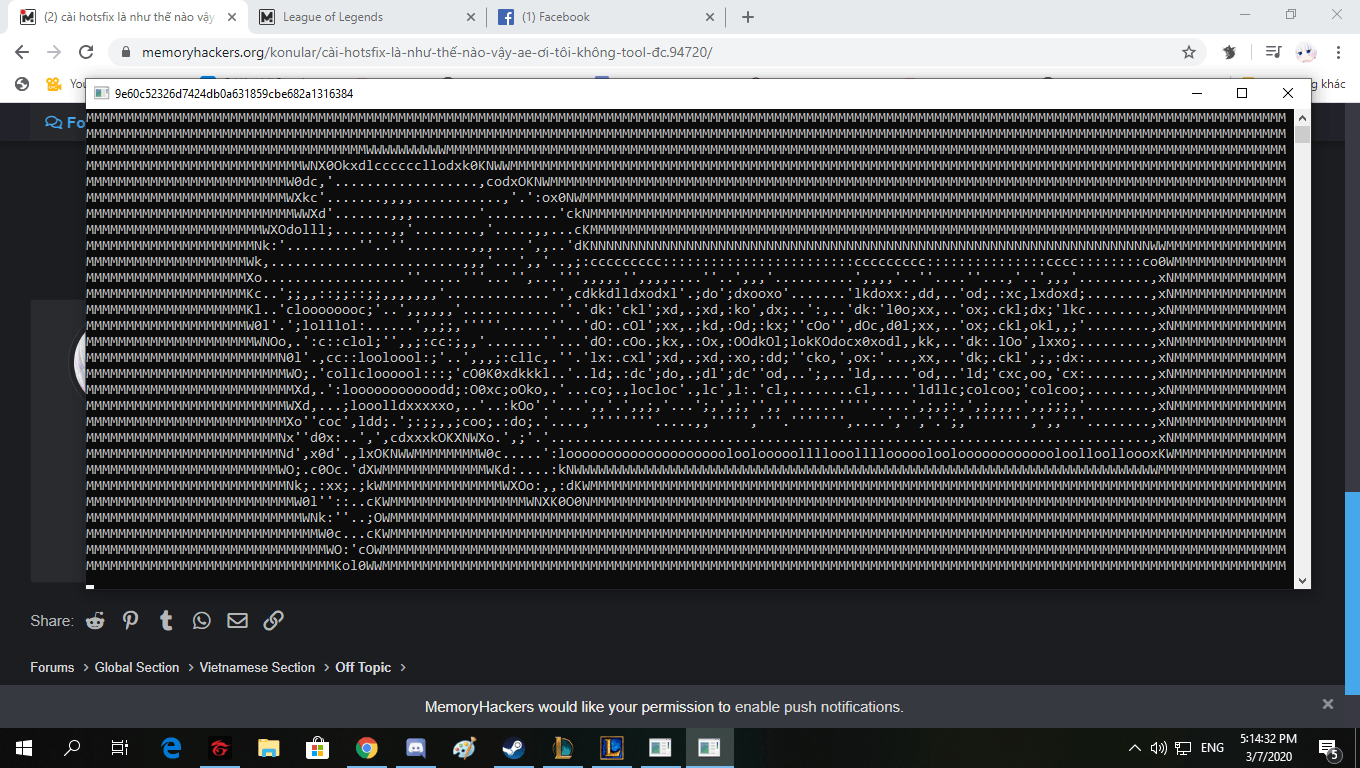Open Microsoft Store from the taskbar
Image resolution: width=1360 pixels, height=768 pixels.
[318, 747]
